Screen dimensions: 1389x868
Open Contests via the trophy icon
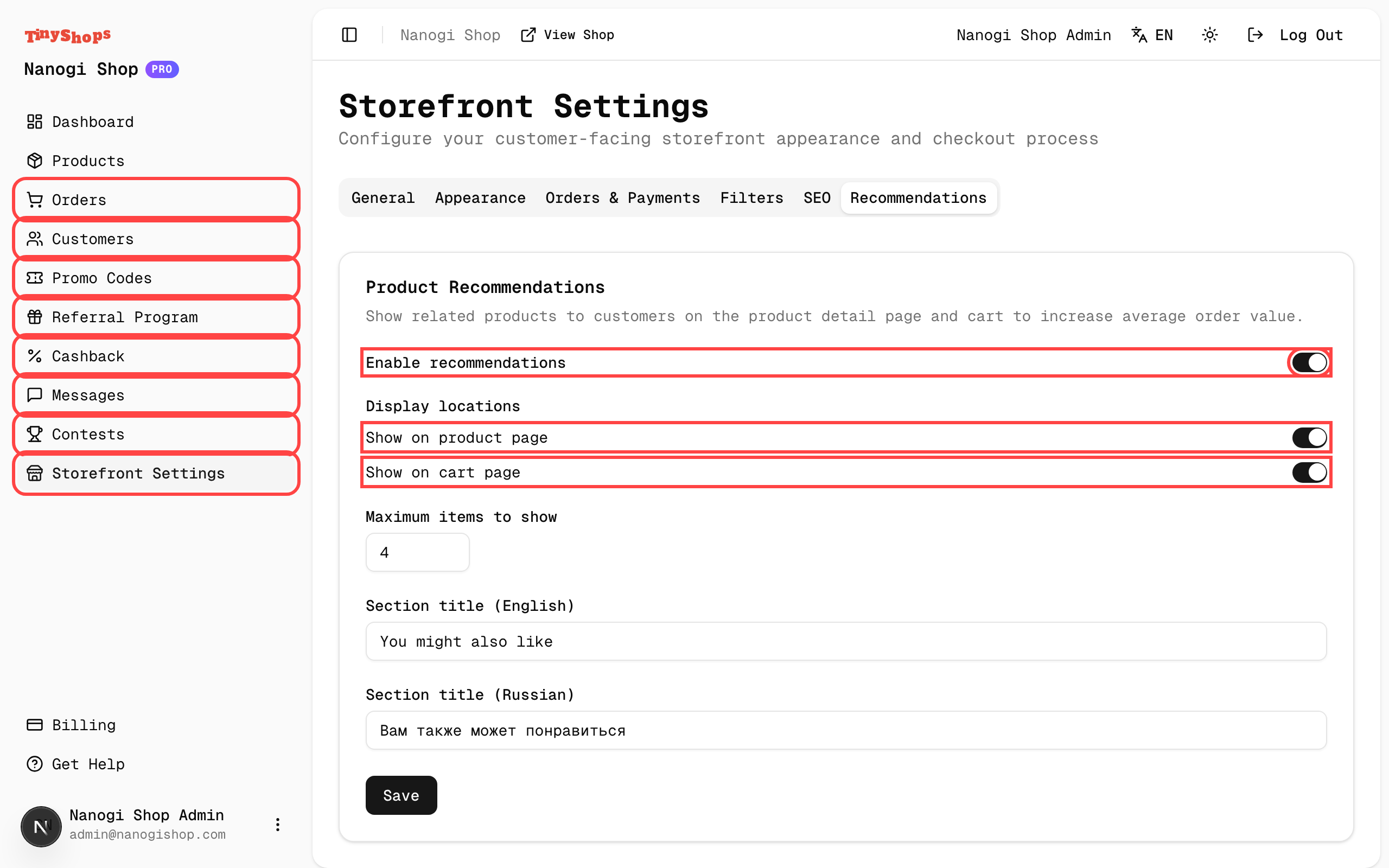(x=35, y=434)
